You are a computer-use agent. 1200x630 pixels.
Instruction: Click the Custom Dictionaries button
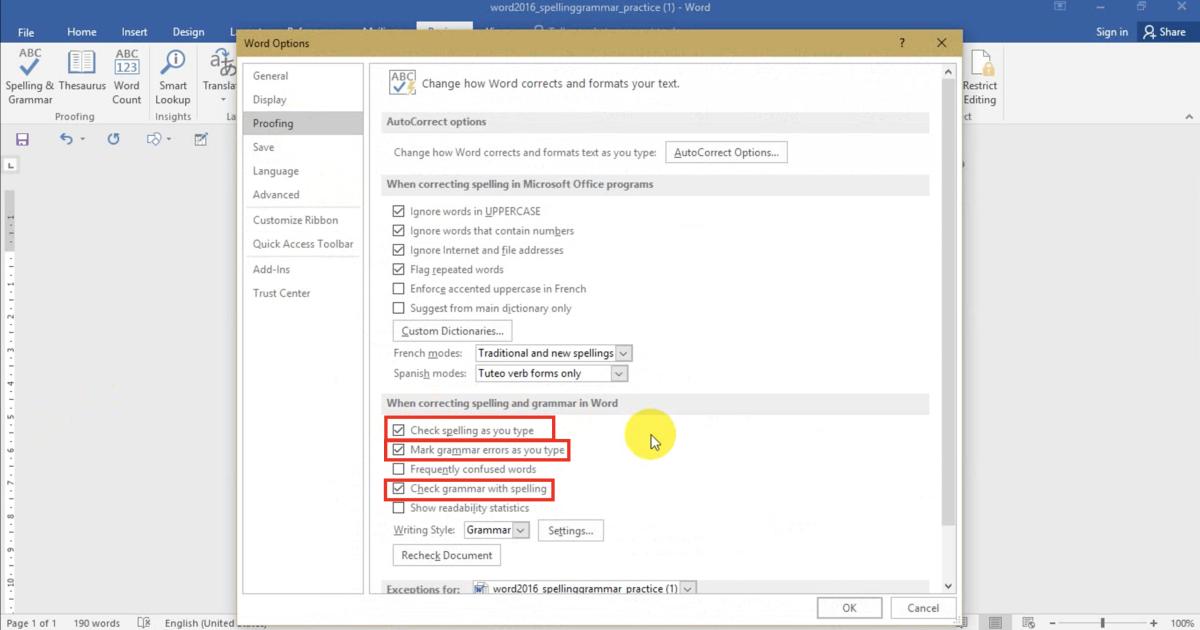tap(453, 331)
